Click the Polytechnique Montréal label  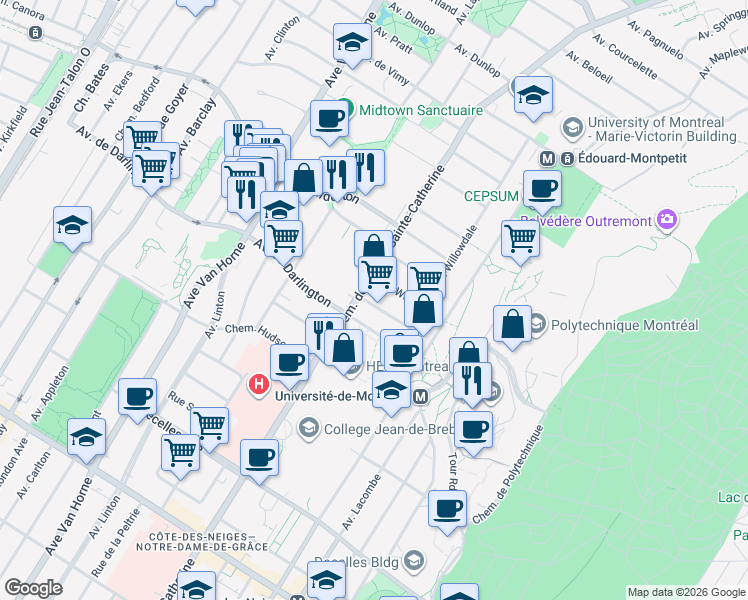[x=624, y=325]
